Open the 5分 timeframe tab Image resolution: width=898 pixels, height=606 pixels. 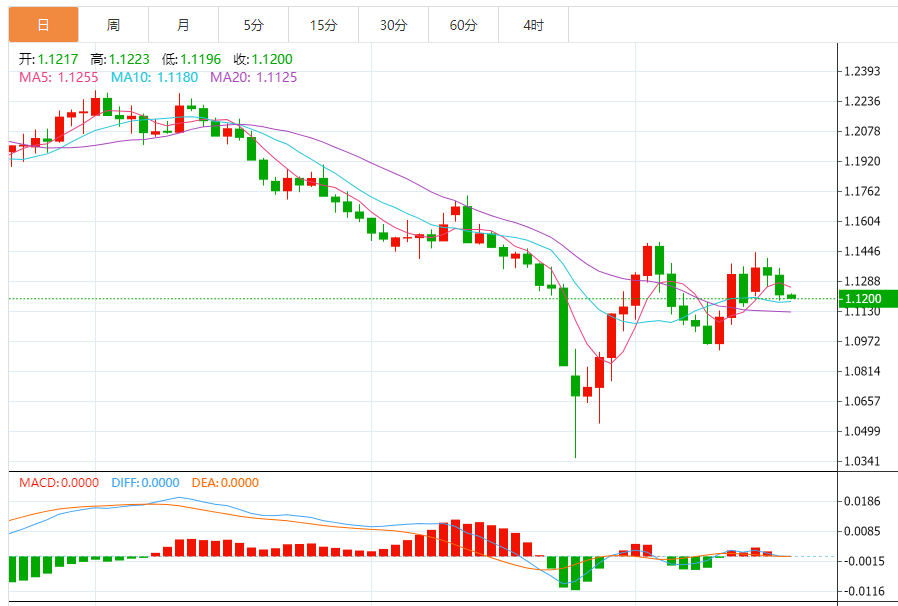254,25
